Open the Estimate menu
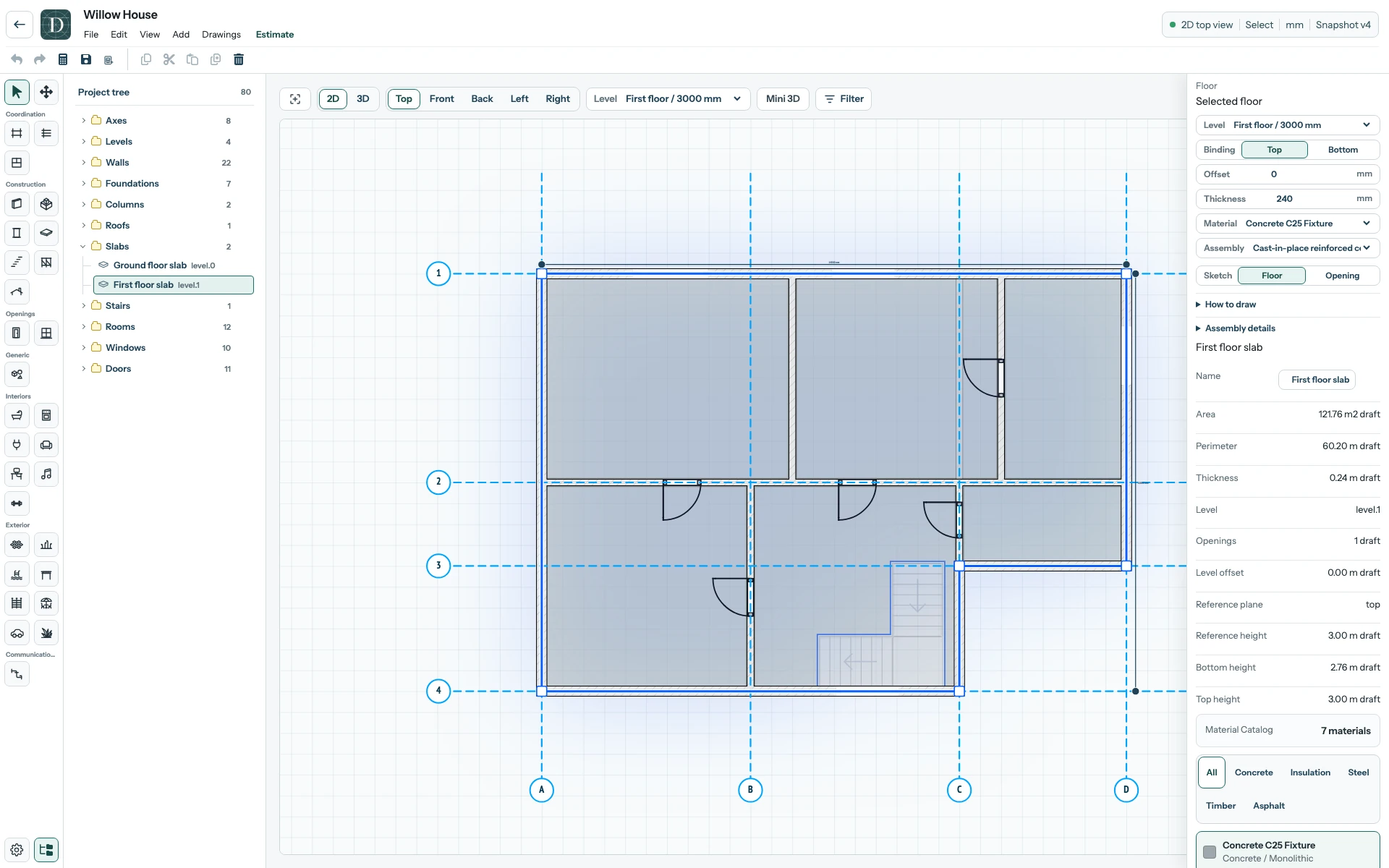Image resolution: width=1389 pixels, height=868 pixels. [x=275, y=35]
